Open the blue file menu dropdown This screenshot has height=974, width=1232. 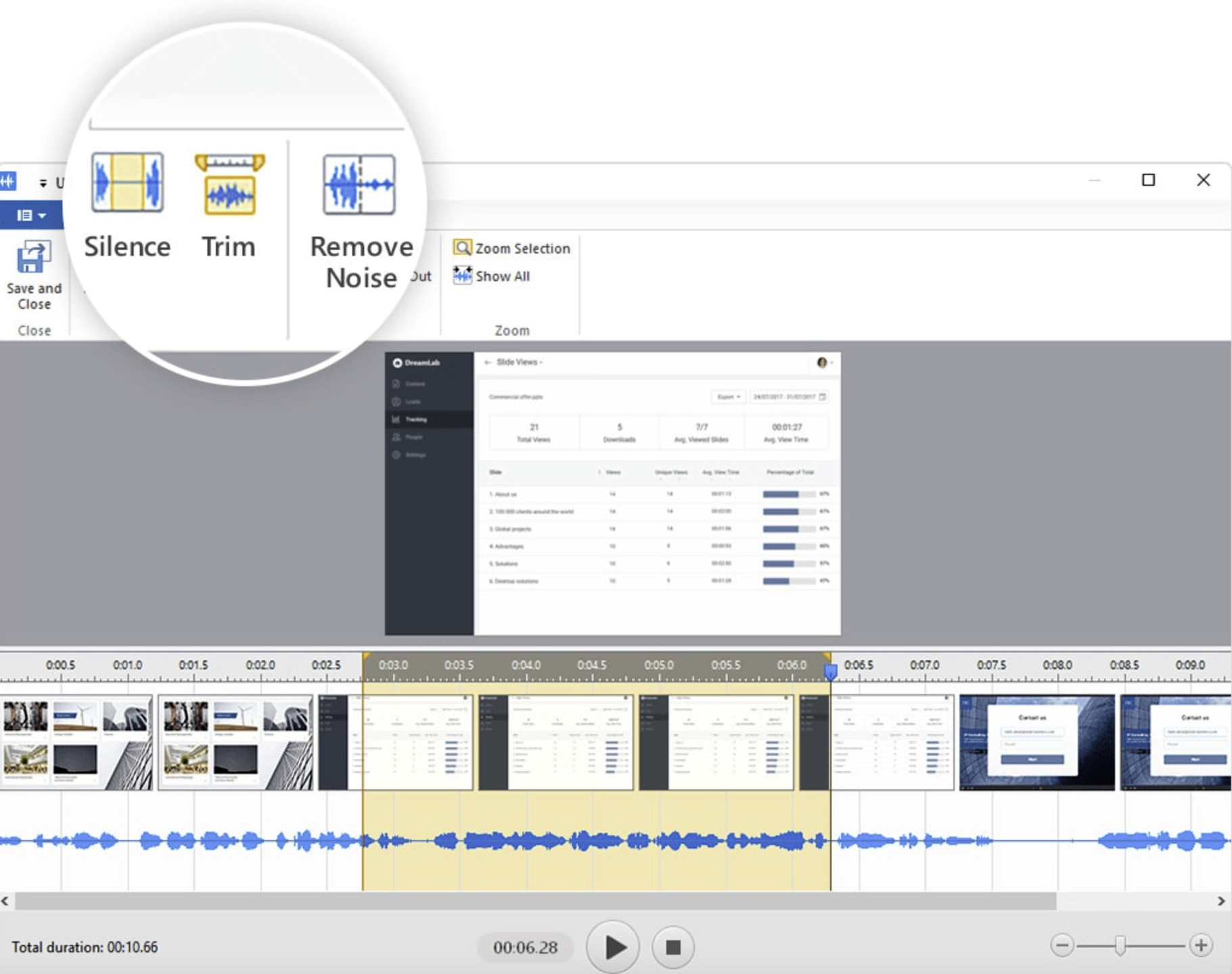31,215
